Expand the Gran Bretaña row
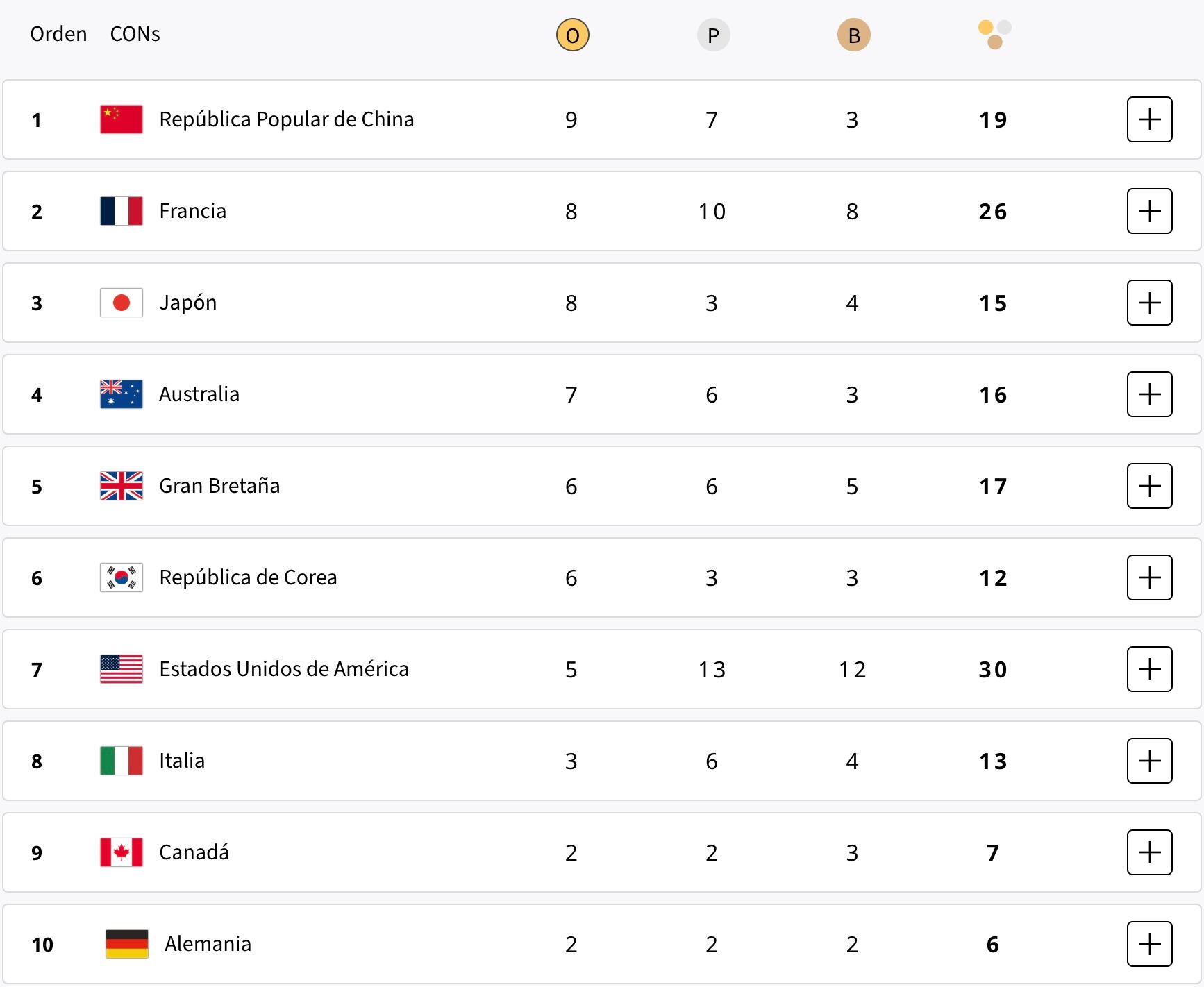Screen dimensions: 1204x987 click(x=1149, y=486)
